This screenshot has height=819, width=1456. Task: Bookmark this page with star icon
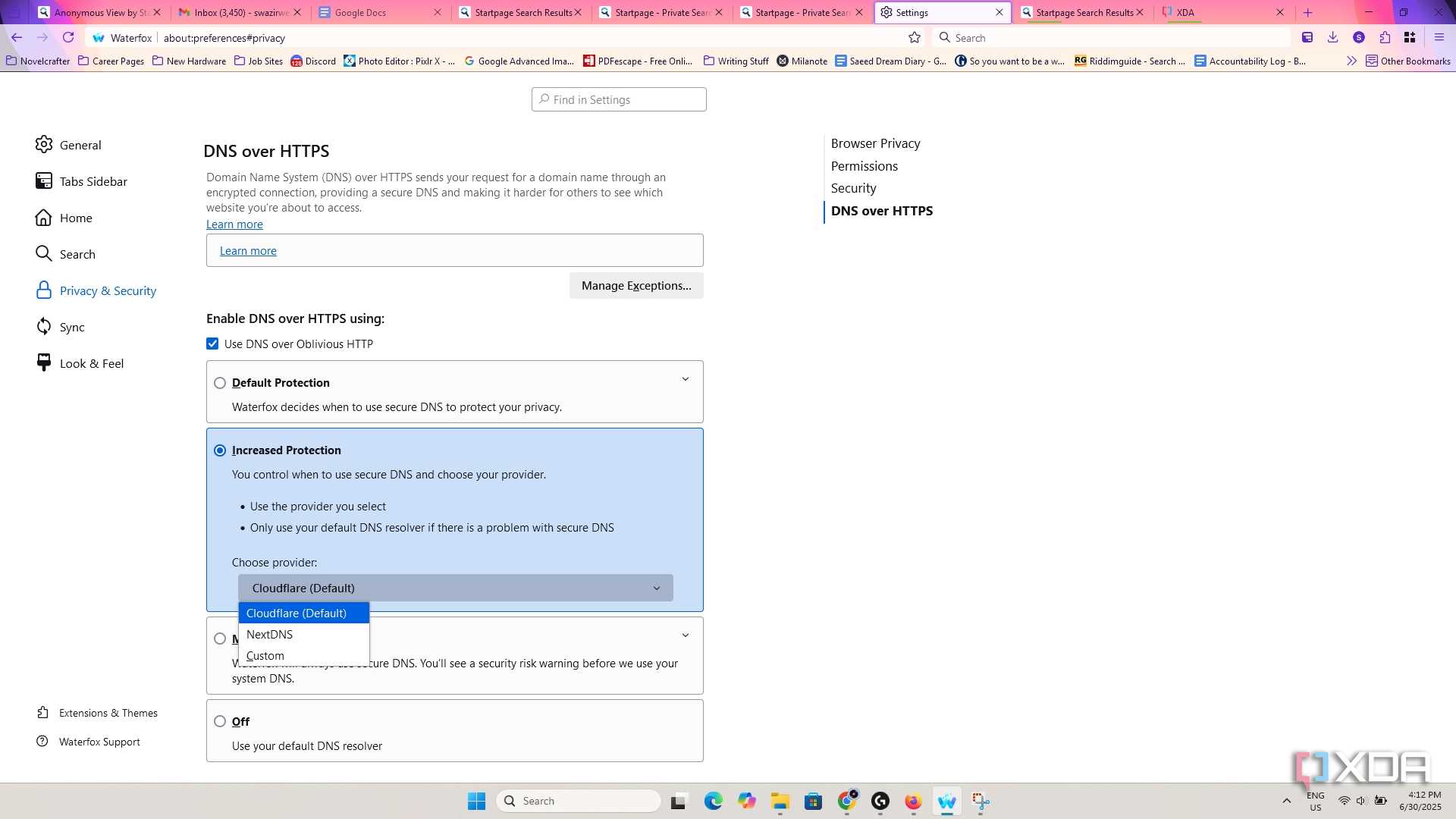click(x=915, y=37)
